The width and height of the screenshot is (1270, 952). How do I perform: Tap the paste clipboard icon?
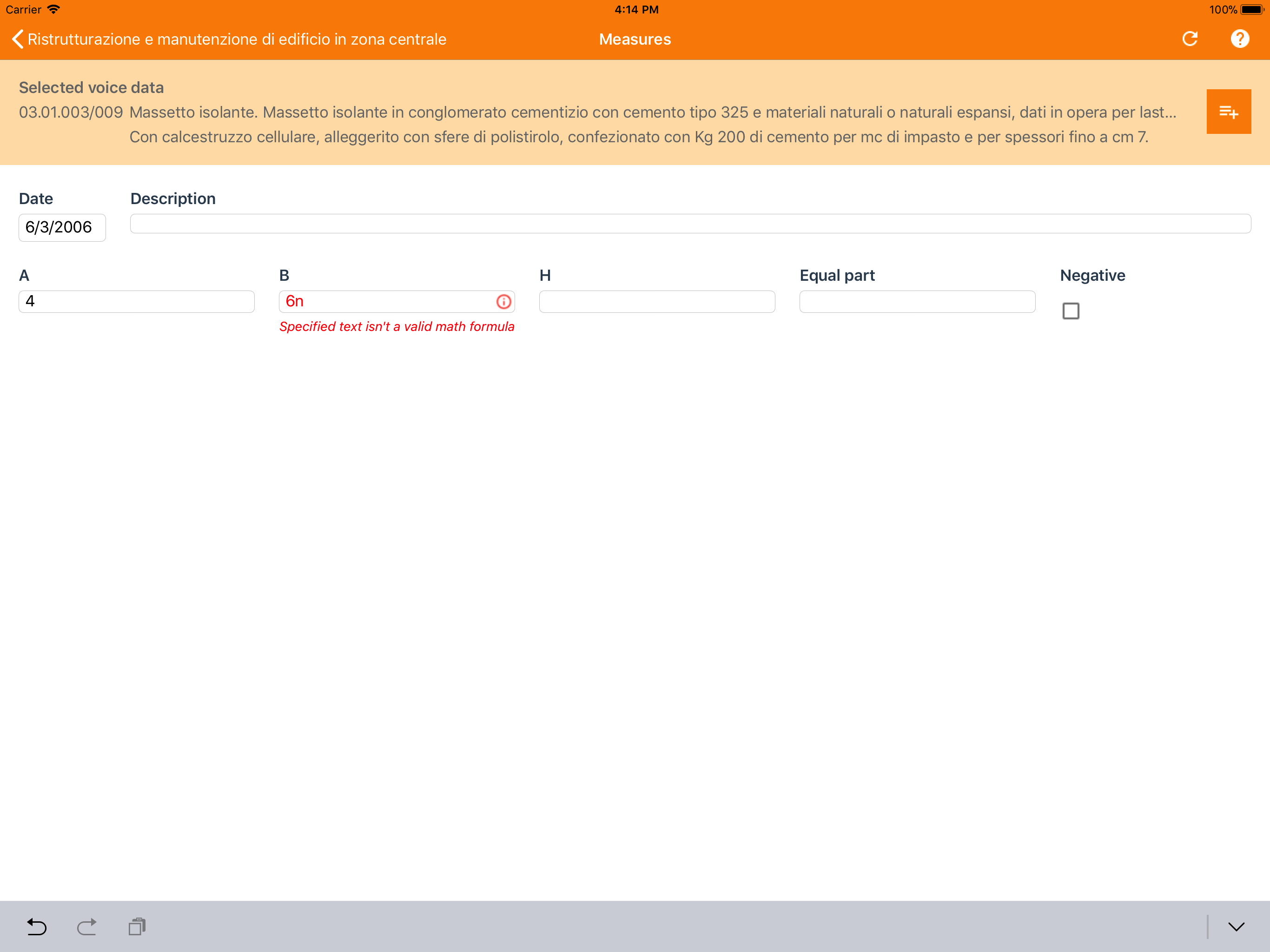[x=137, y=926]
